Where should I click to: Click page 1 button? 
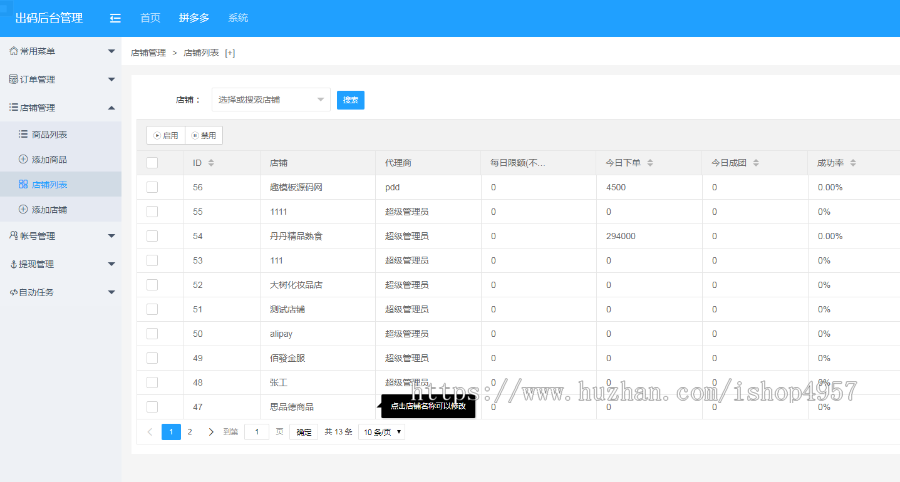pos(171,432)
